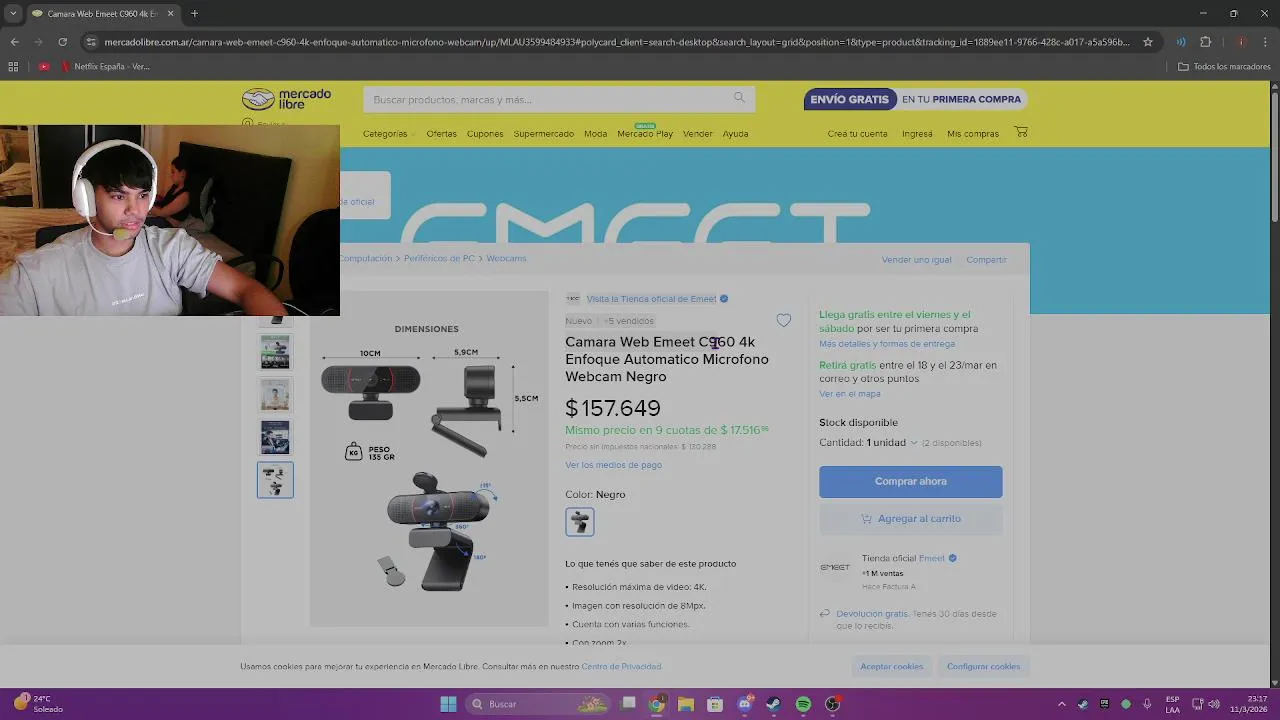The width and height of the screenshot is (1280, 720).
Task: Open the Cantidad 1 unidad dropdown
Action: click(891, 442)
